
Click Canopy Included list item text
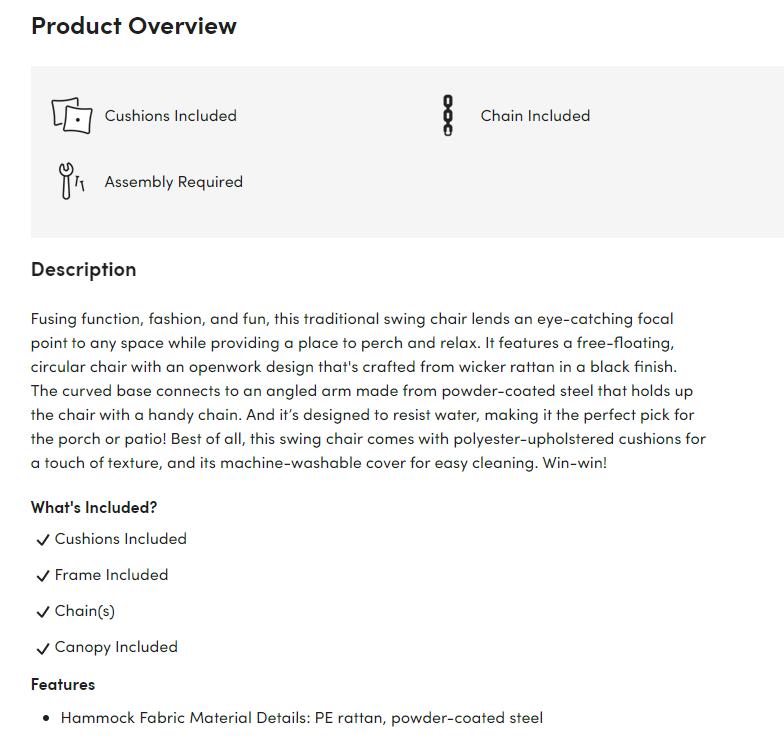116,647
